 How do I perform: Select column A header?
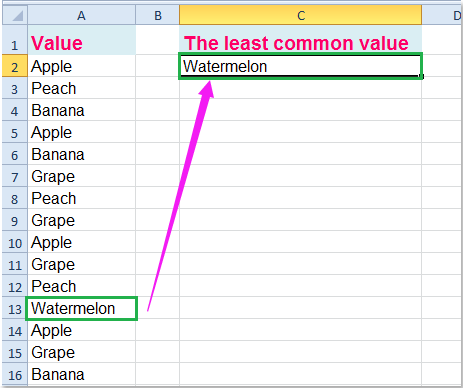tap(81, 15)
